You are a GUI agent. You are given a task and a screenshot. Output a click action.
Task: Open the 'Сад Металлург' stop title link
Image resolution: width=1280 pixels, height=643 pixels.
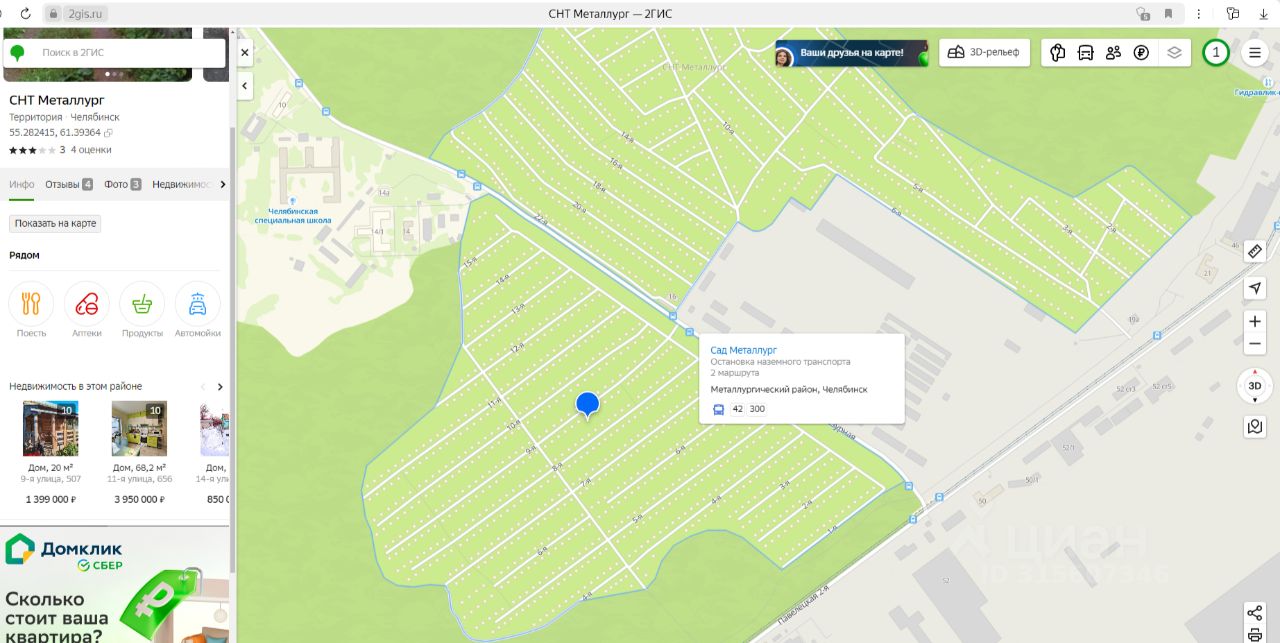(x=743, y=350)
